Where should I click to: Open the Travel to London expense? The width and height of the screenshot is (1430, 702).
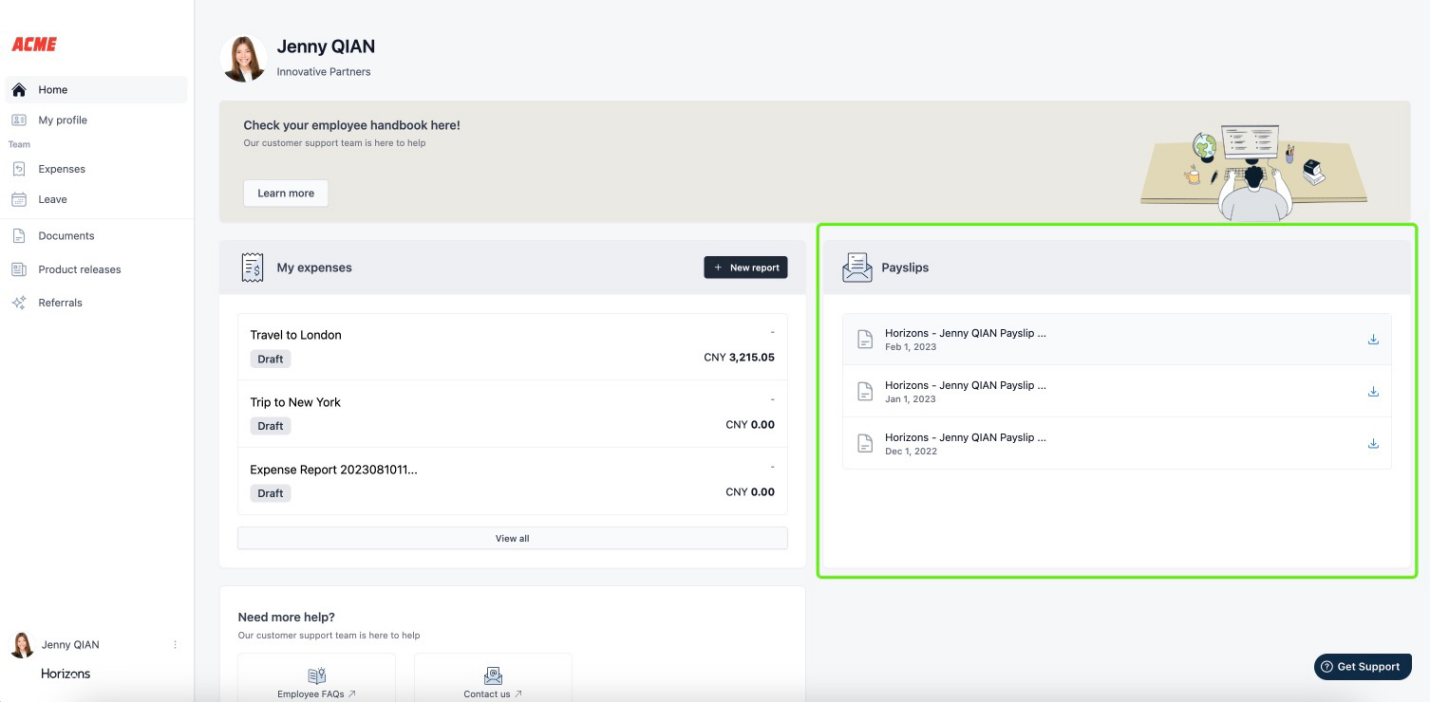pos(296,336)
